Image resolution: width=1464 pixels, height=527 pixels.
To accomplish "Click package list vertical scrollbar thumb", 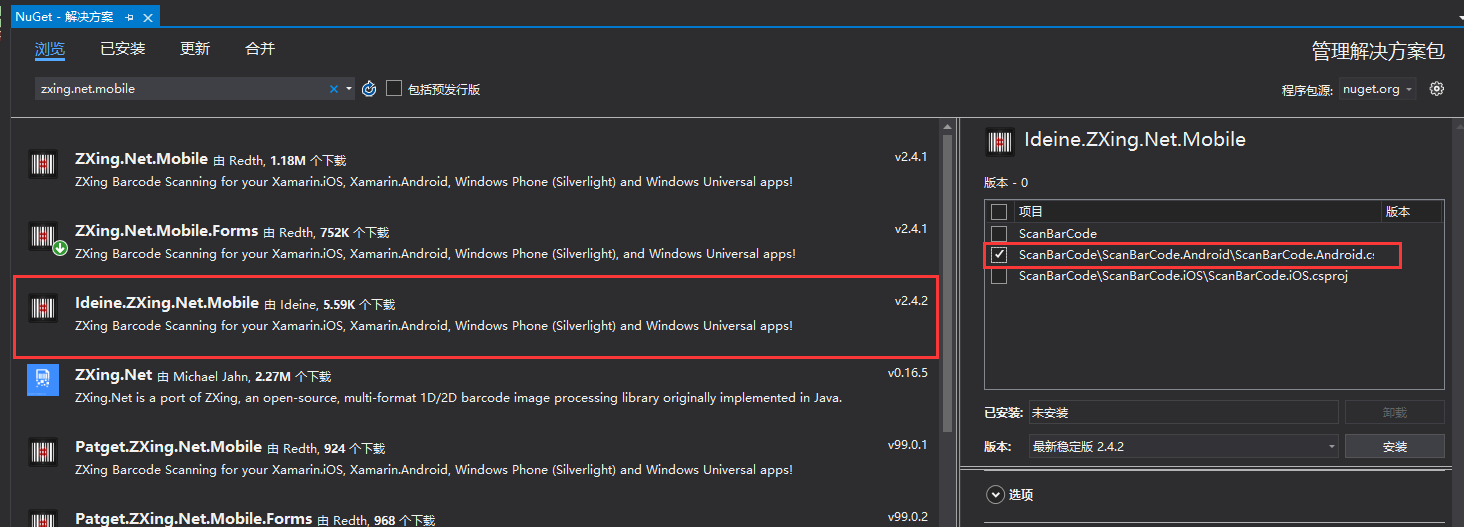I will tap(948, 283).
